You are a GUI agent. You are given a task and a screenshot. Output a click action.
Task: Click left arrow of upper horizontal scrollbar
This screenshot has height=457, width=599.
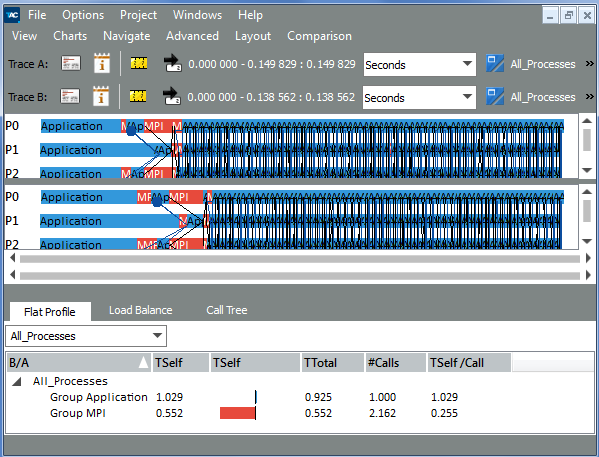point(13,258)
